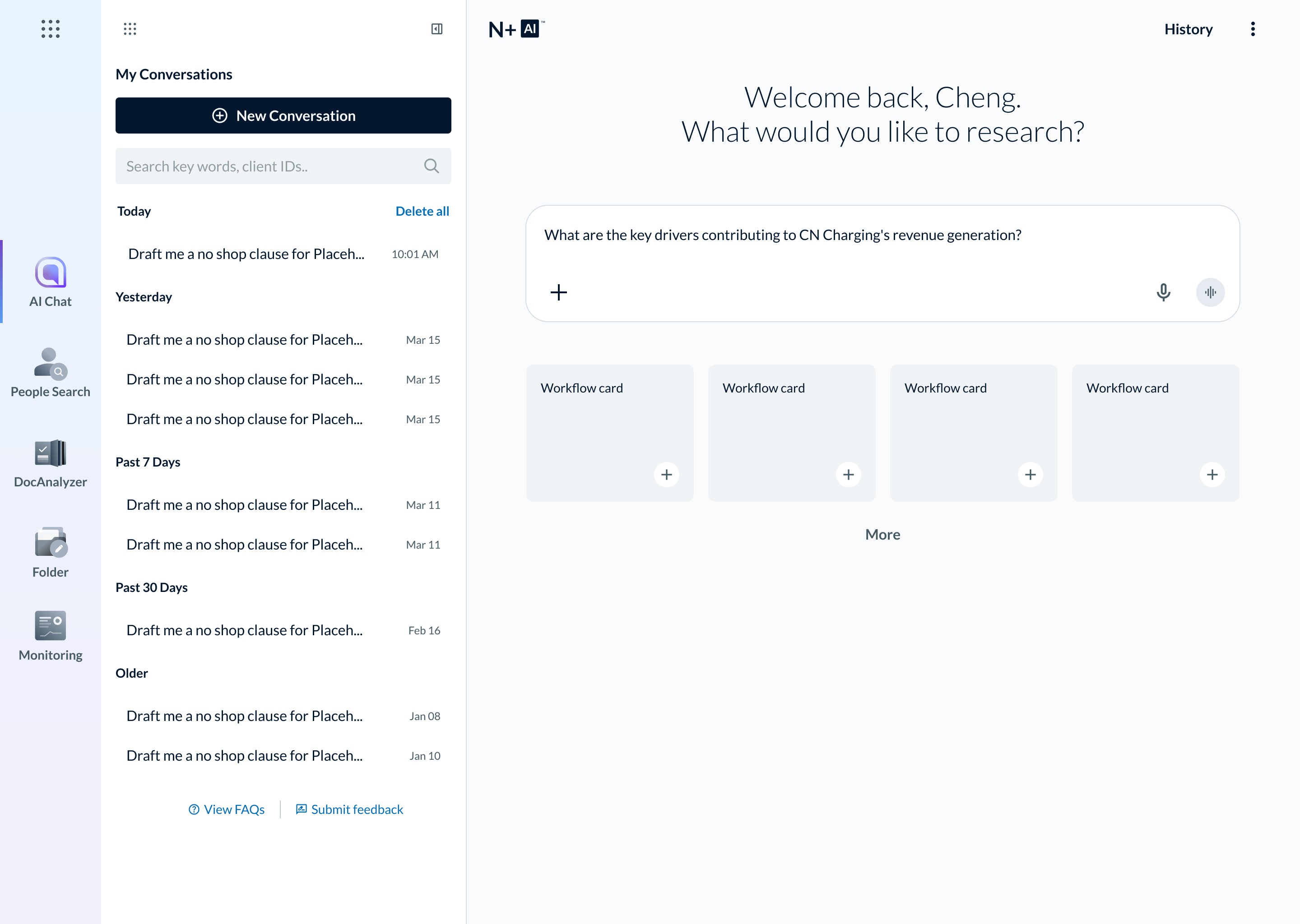
Task: Open the Folder section icon
Action: [x=50, y=543]
